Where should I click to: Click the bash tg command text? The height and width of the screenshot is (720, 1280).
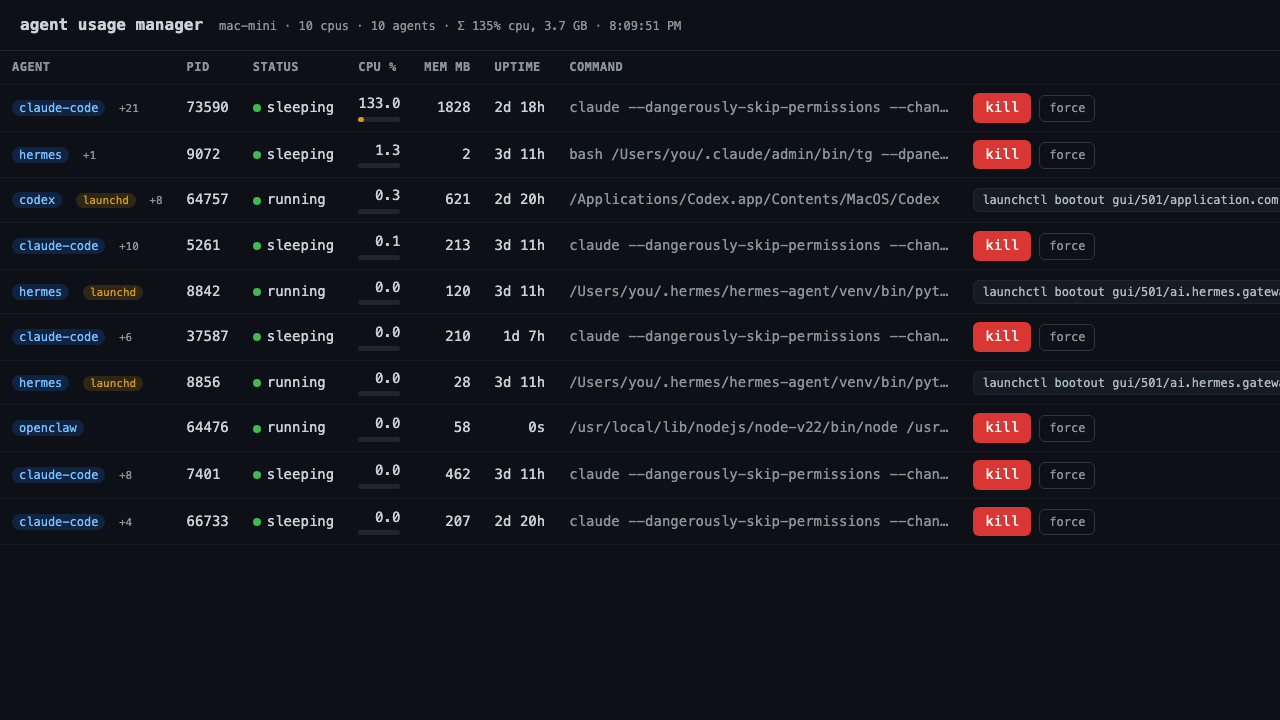[759, 154]
